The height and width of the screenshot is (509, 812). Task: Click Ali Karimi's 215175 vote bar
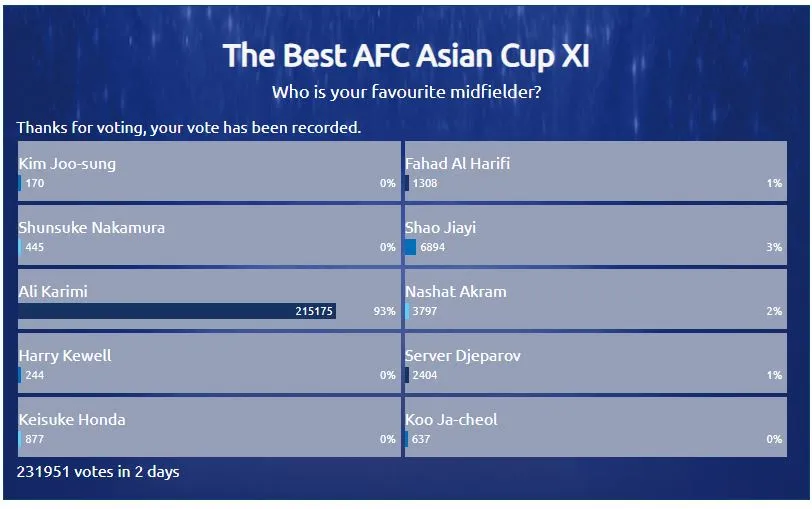pyautogui.click(x=177, y=311)
